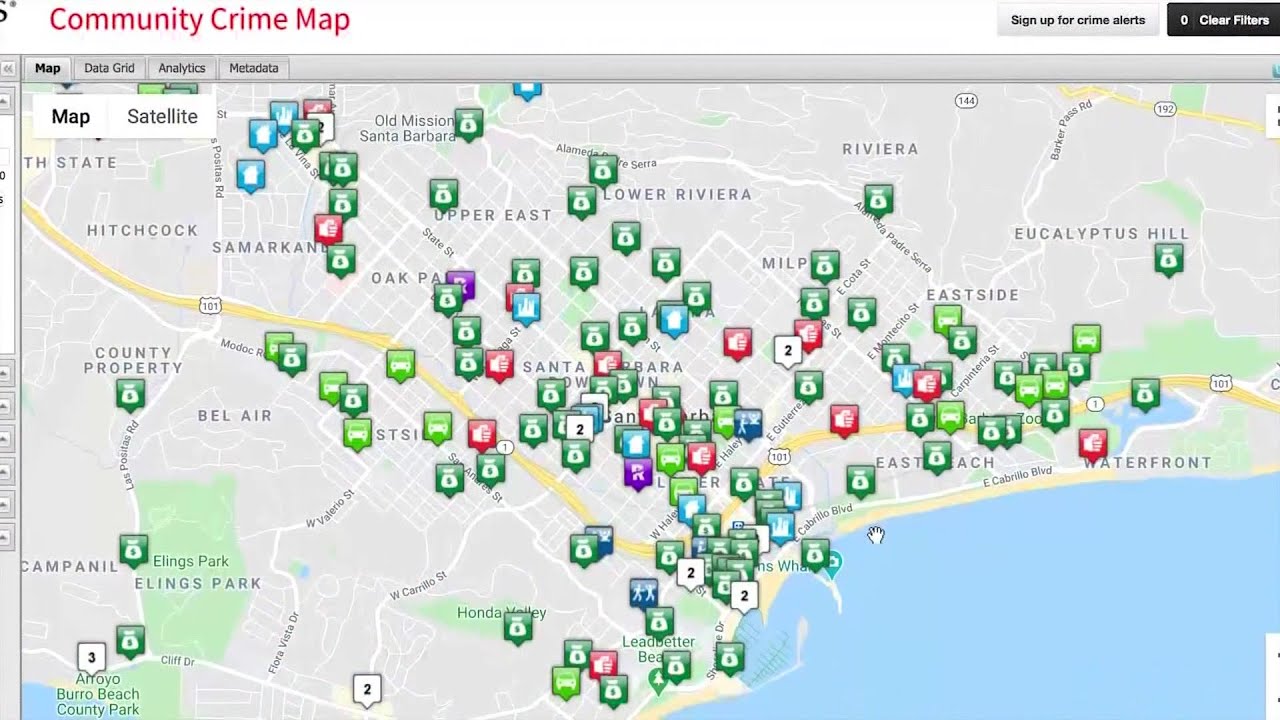Open the Analytics tab
The height and width of the screenshot is (720, 1280).
pyautogui.click(x=182, y=68)
